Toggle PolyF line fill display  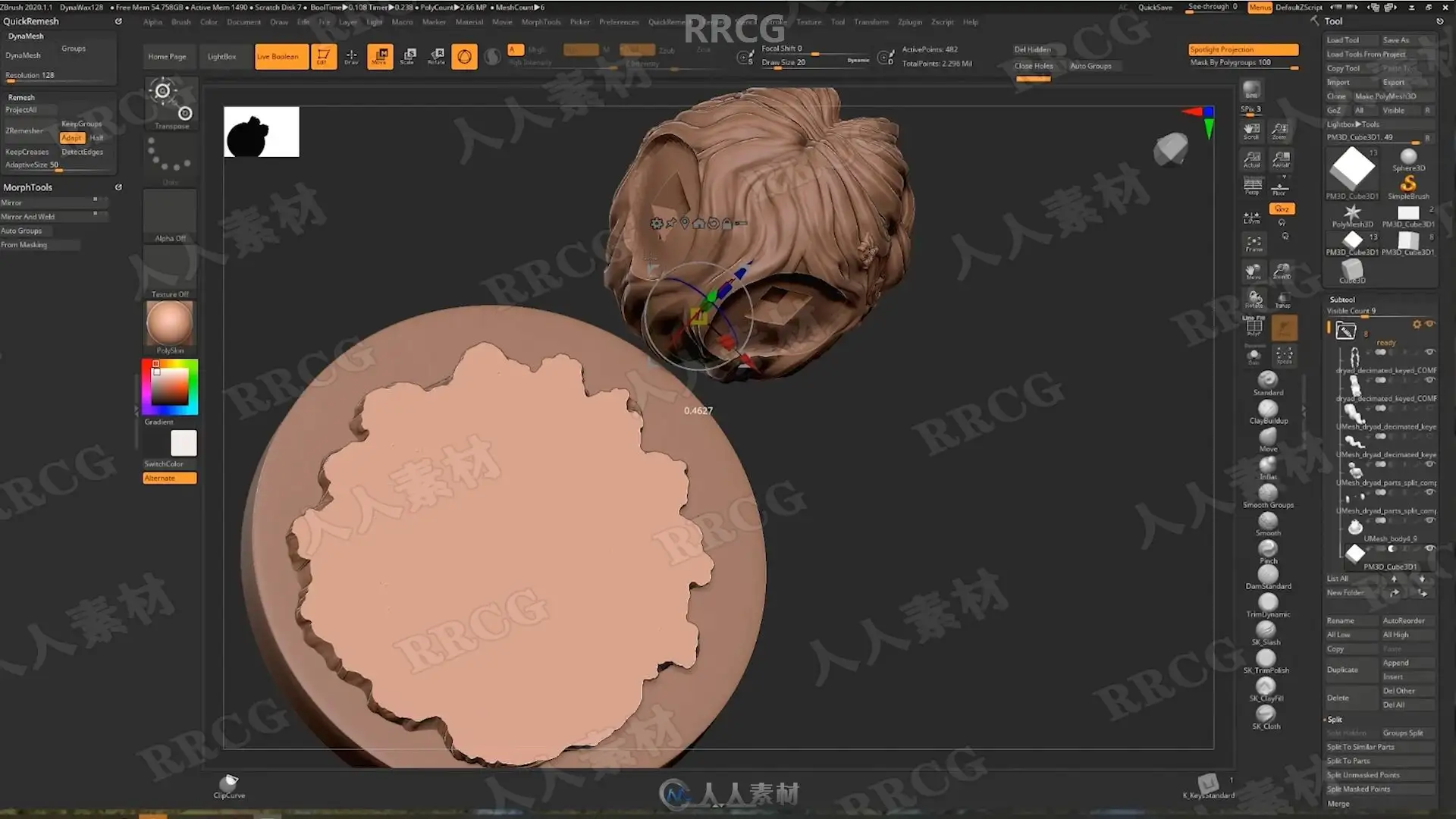point(1254,327)
